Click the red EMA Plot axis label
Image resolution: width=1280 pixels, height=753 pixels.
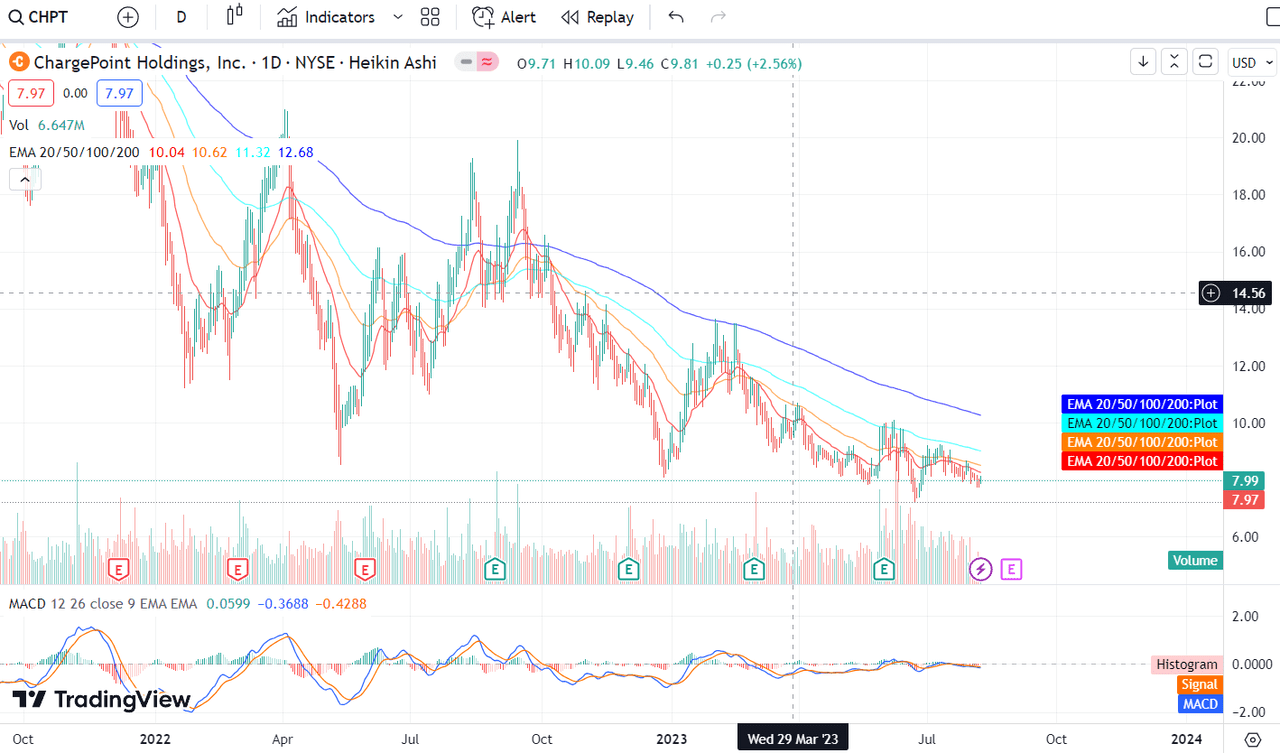coord(1142,461)
